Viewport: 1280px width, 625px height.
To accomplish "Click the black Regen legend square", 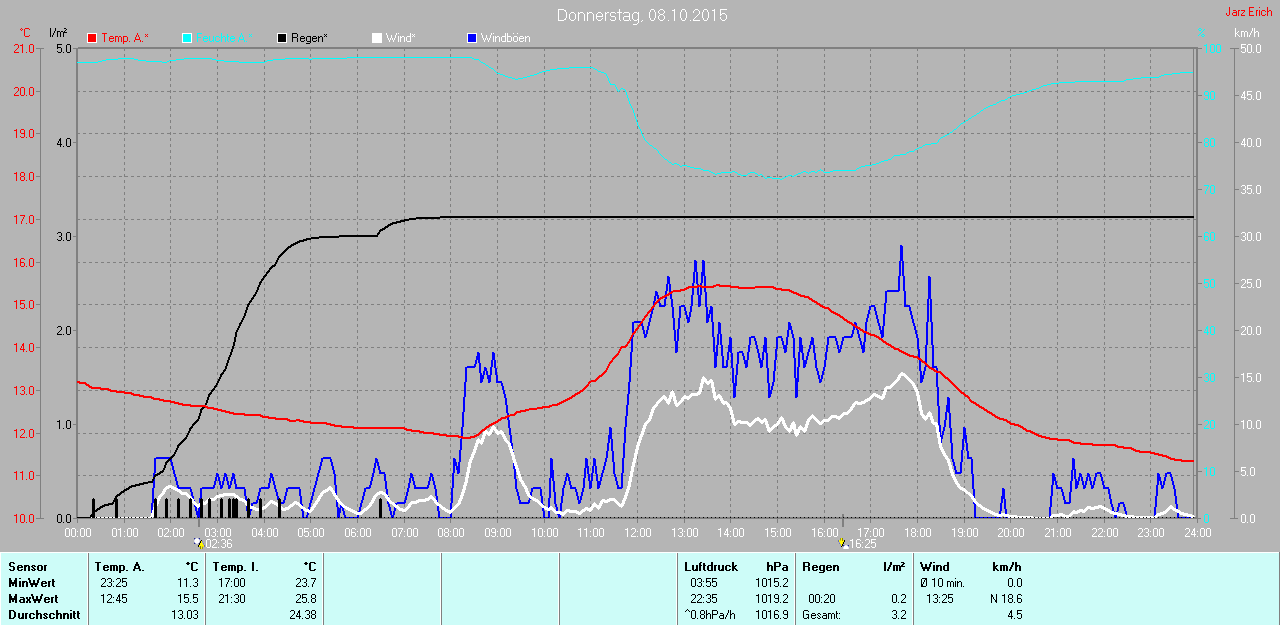I will 283,38.
